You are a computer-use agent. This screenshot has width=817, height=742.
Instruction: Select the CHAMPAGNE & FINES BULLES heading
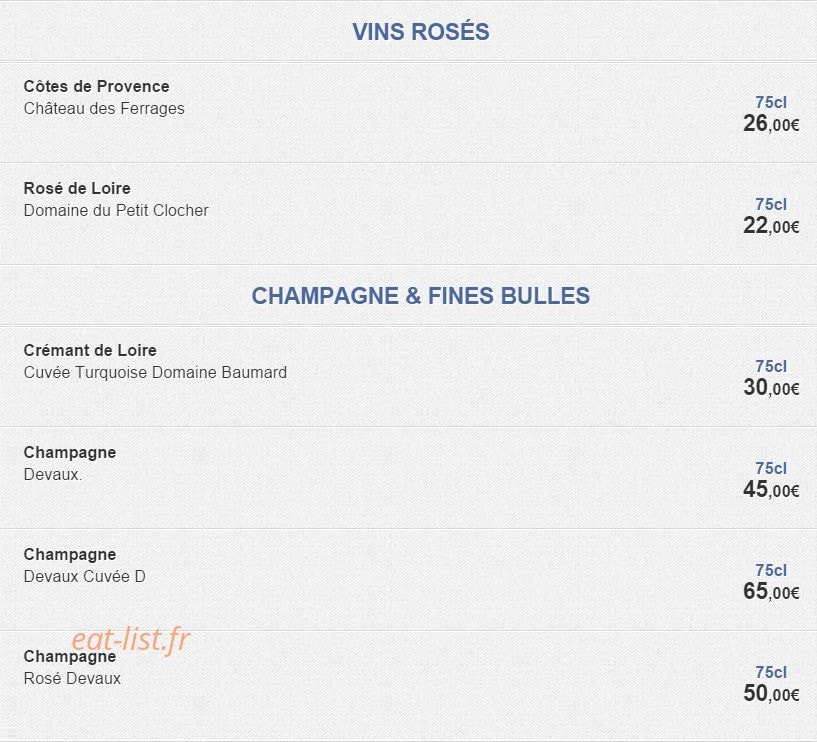(x=420, y=296)
